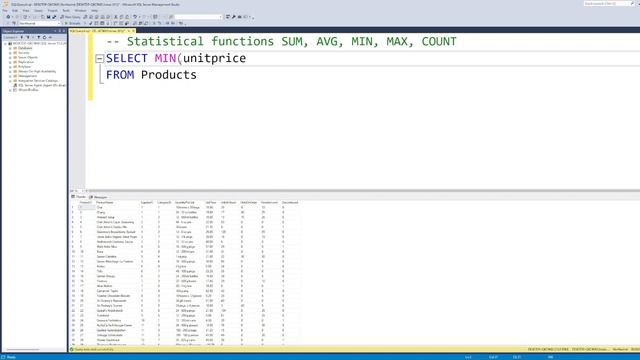
Task: Click the Save All icon in toolbar
Action: point(54,17)
